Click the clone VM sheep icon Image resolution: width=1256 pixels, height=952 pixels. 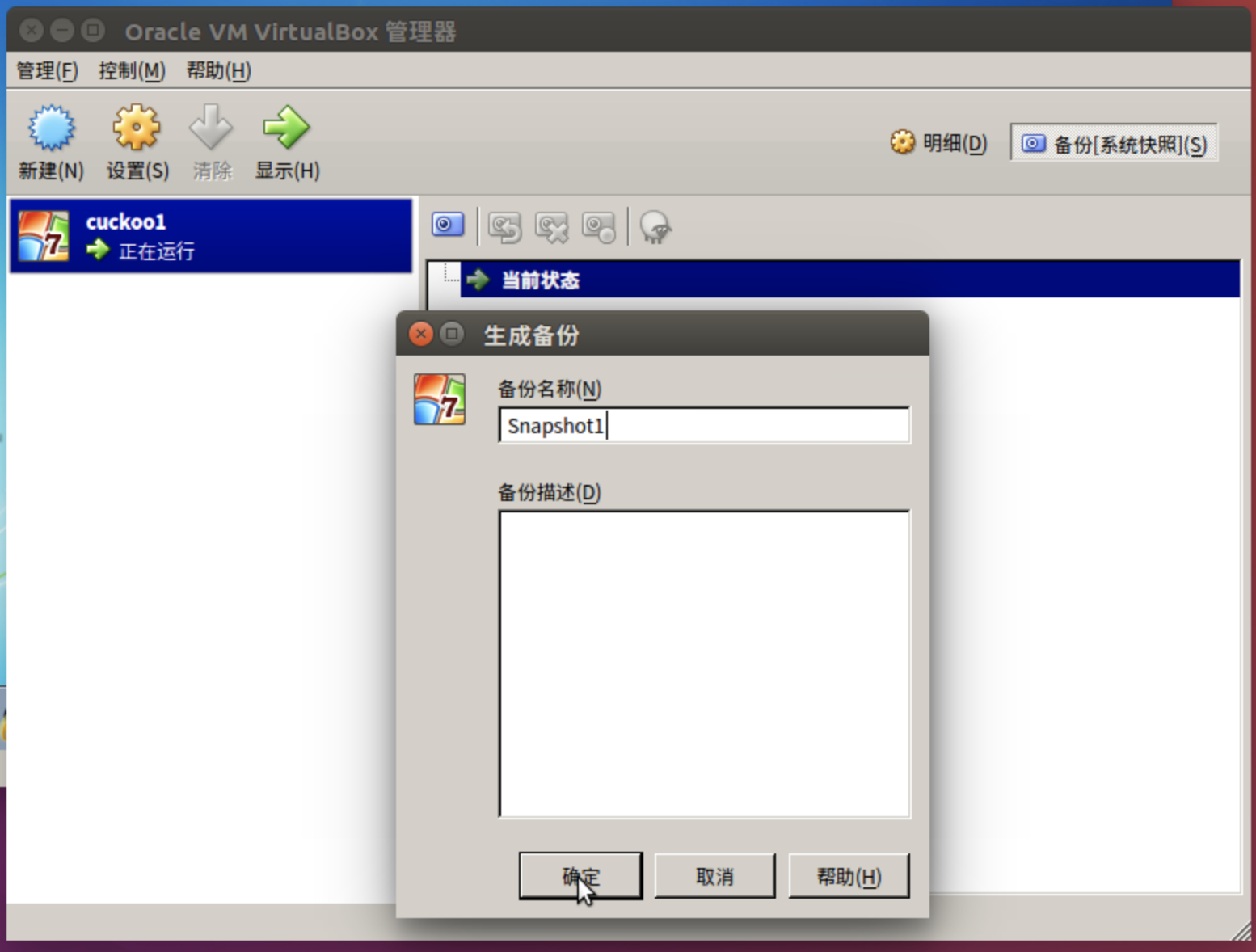pyautogui.click(x=655, y=227)
